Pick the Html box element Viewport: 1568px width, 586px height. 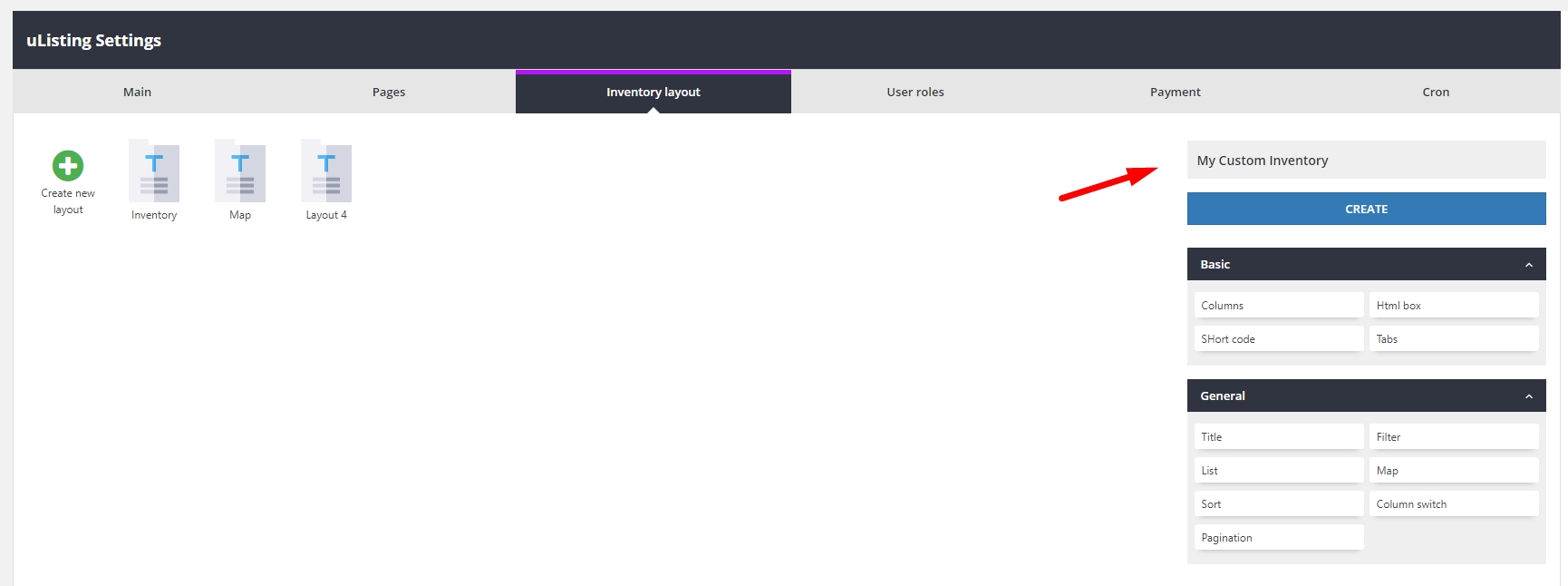(1454, 306)
